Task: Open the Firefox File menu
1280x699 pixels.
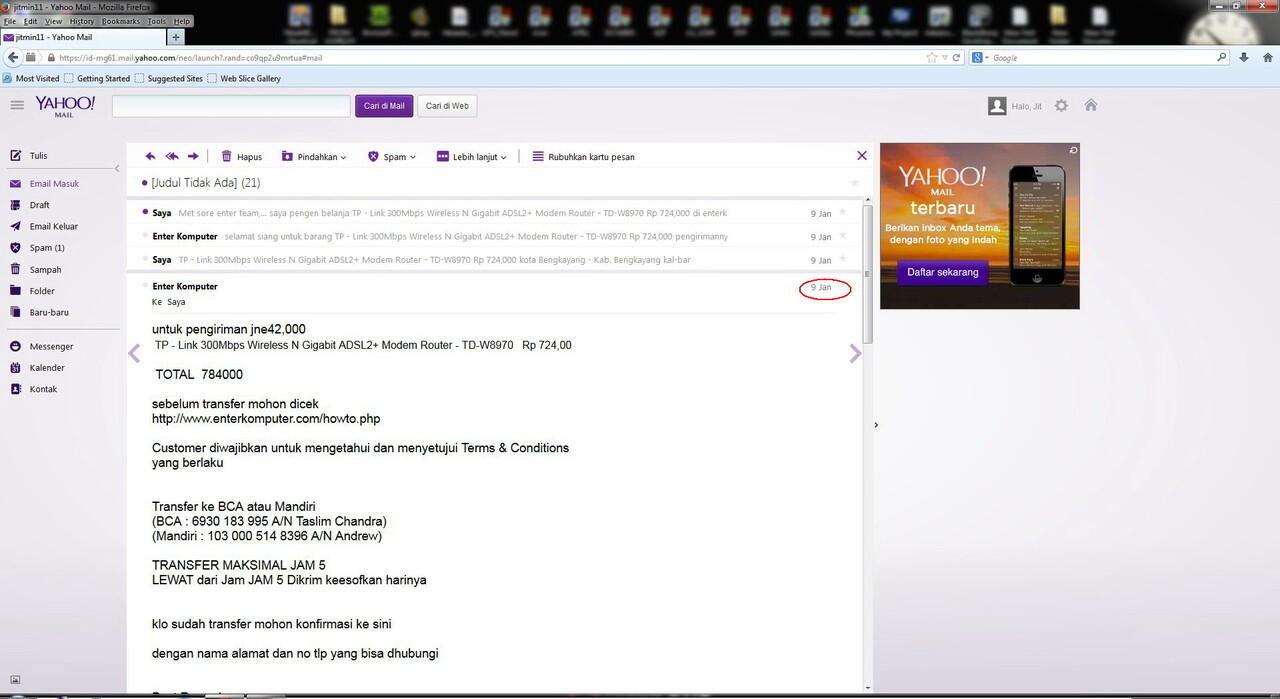Action: 10,21
